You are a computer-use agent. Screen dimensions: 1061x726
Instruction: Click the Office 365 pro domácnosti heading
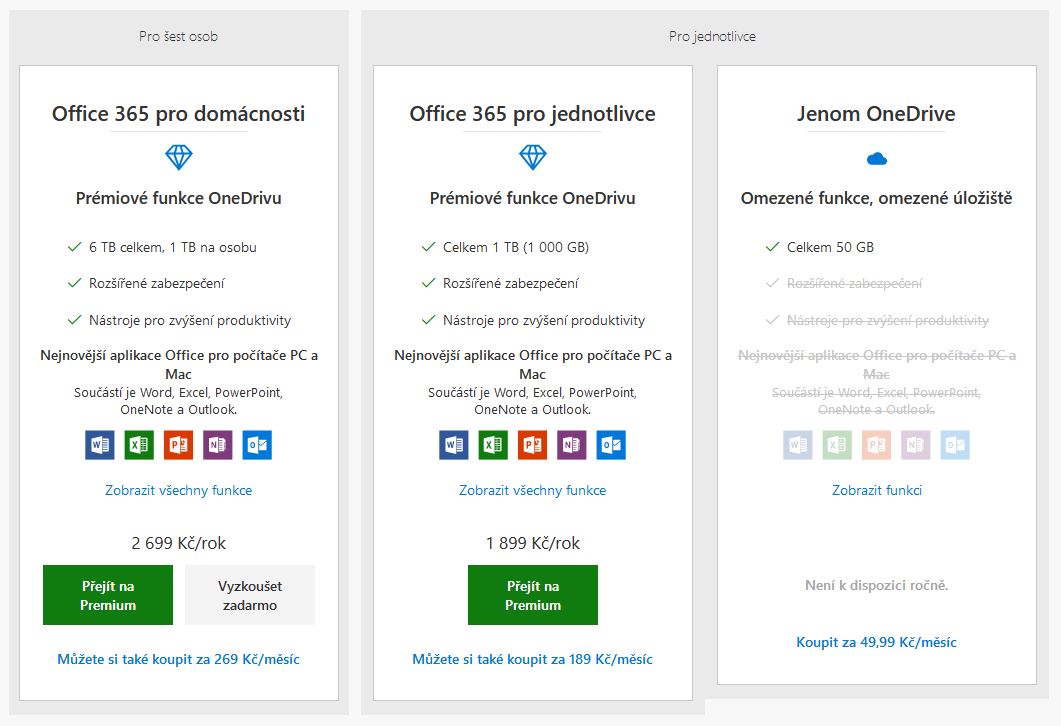click(x=179, y=114)
